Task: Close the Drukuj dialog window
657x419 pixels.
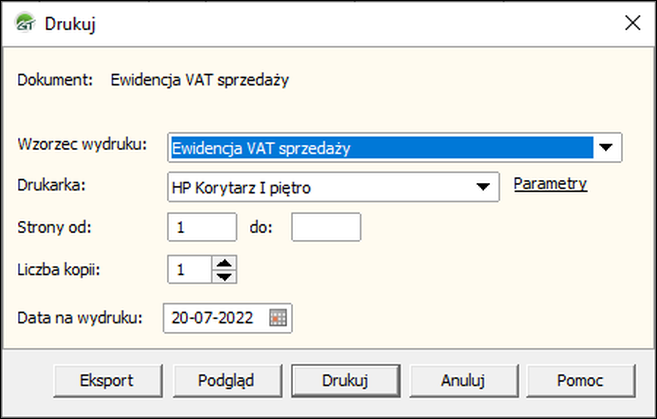Action: [633, 23]
